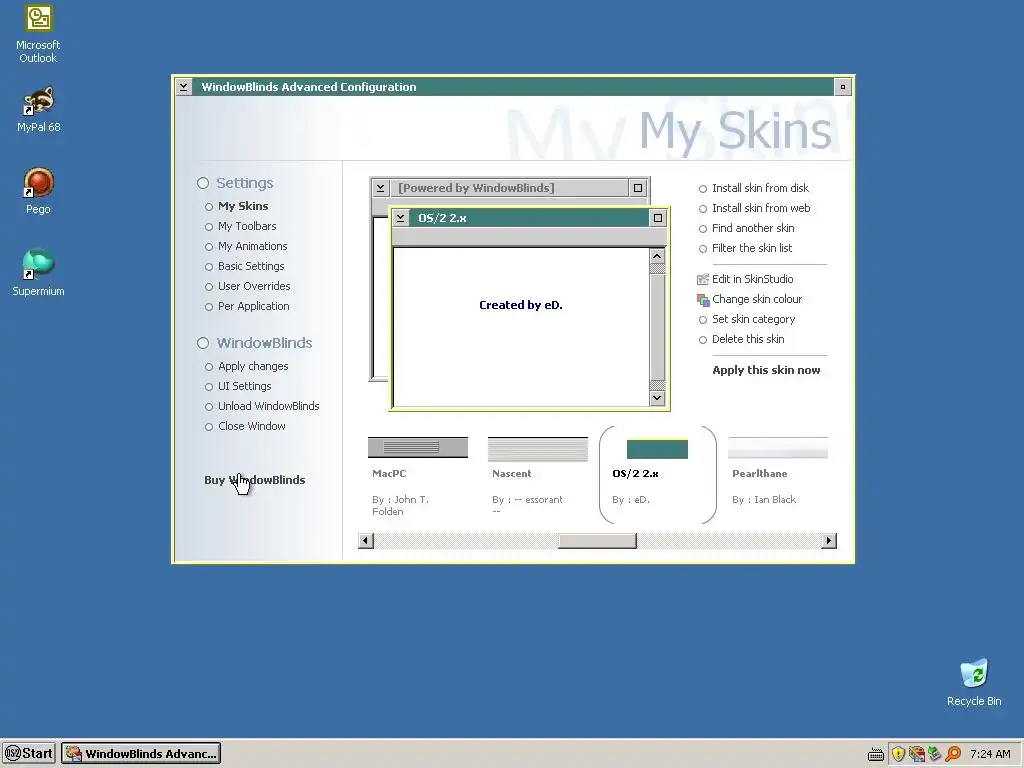Select the MacPC skin thumbnail
The image size is (1024, 768).
[418, 447]
